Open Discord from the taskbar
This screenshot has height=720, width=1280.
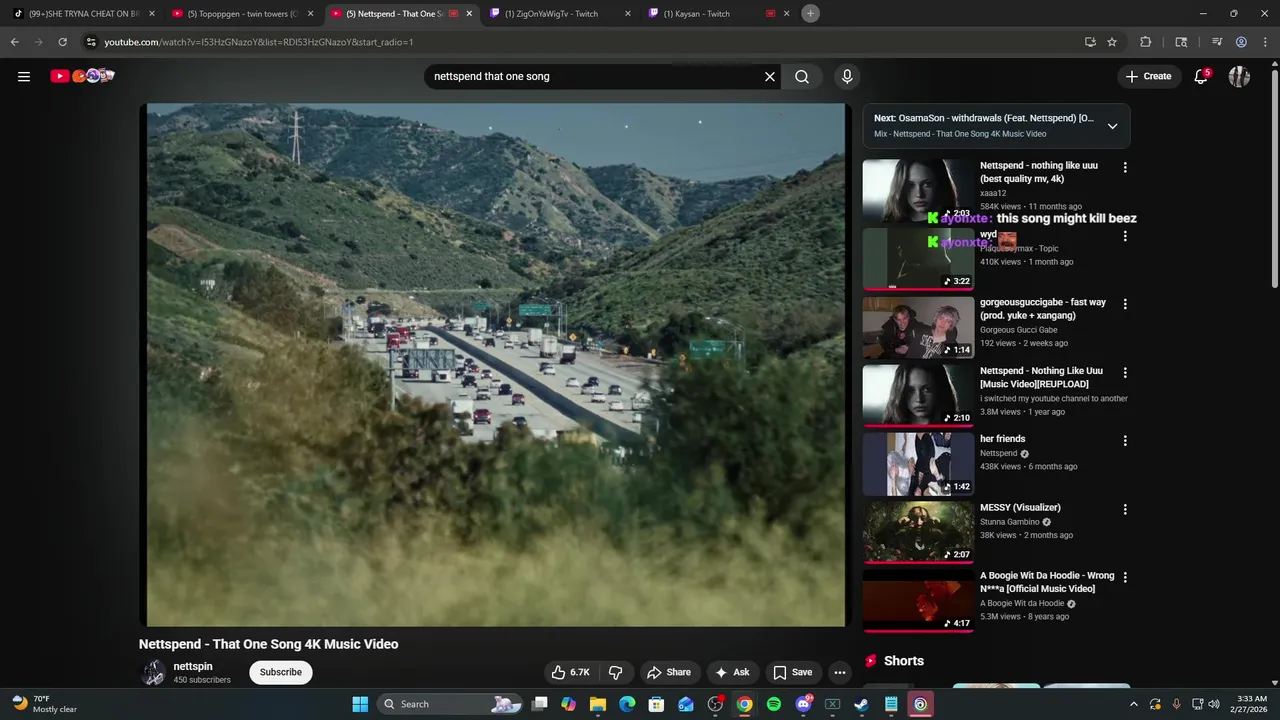click(x=803, y=704)
